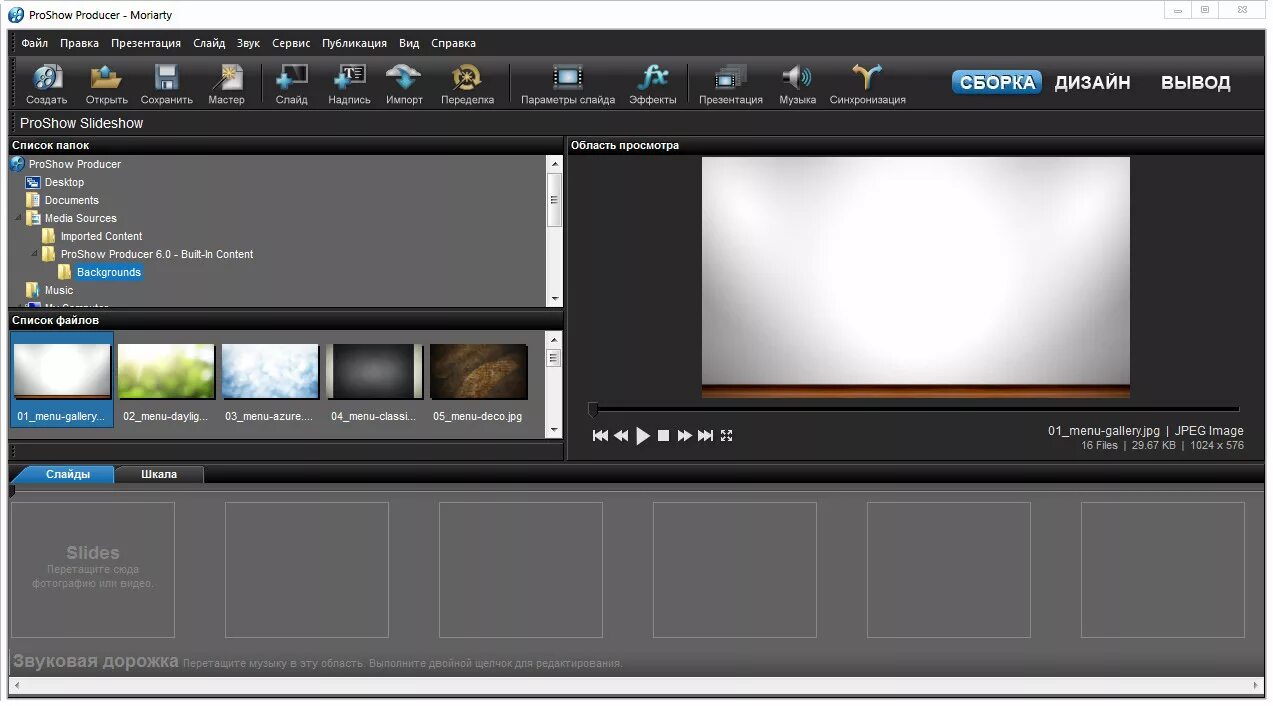This screenshot has width=1273, height=706.
Task: Open Параметры слайда settings
Action: [567, 78]
